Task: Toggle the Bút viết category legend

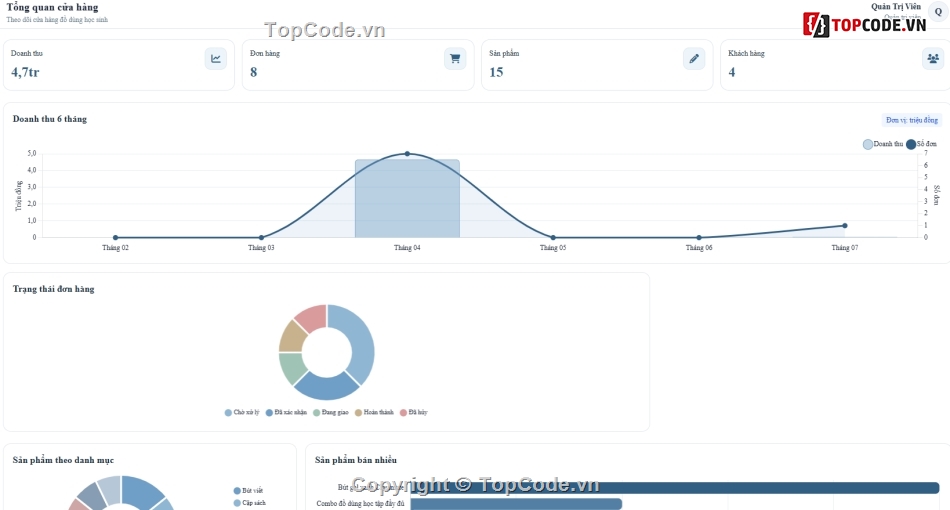Action: point(248,491)
